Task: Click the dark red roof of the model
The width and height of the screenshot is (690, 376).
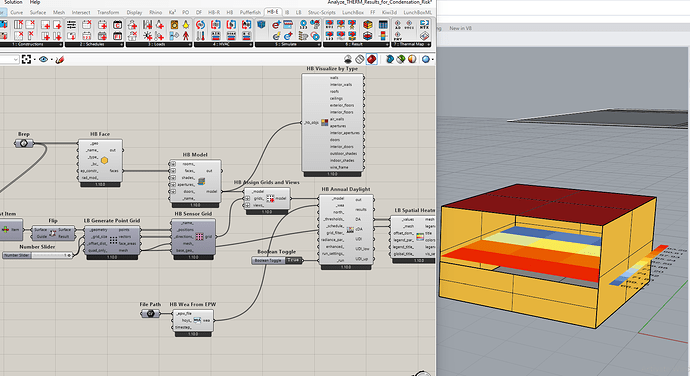Action: pyautogui.click(x=550, y=206)
